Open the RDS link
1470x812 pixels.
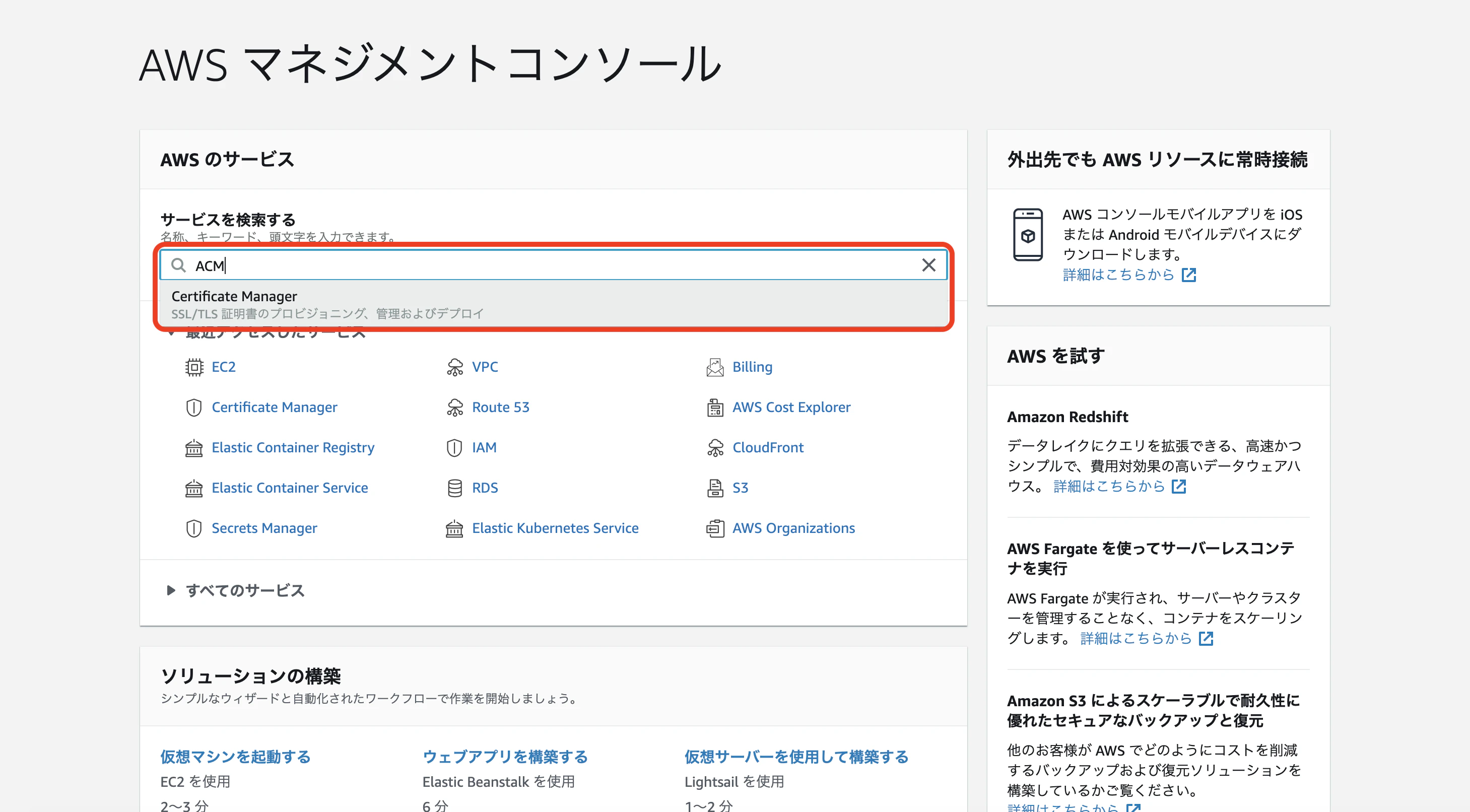coord(485,488)
